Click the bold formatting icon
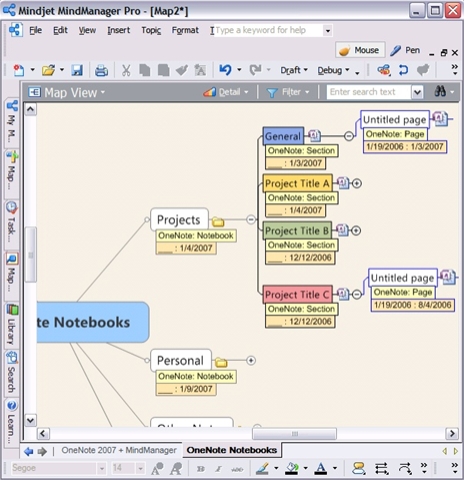 coord(200,469)
